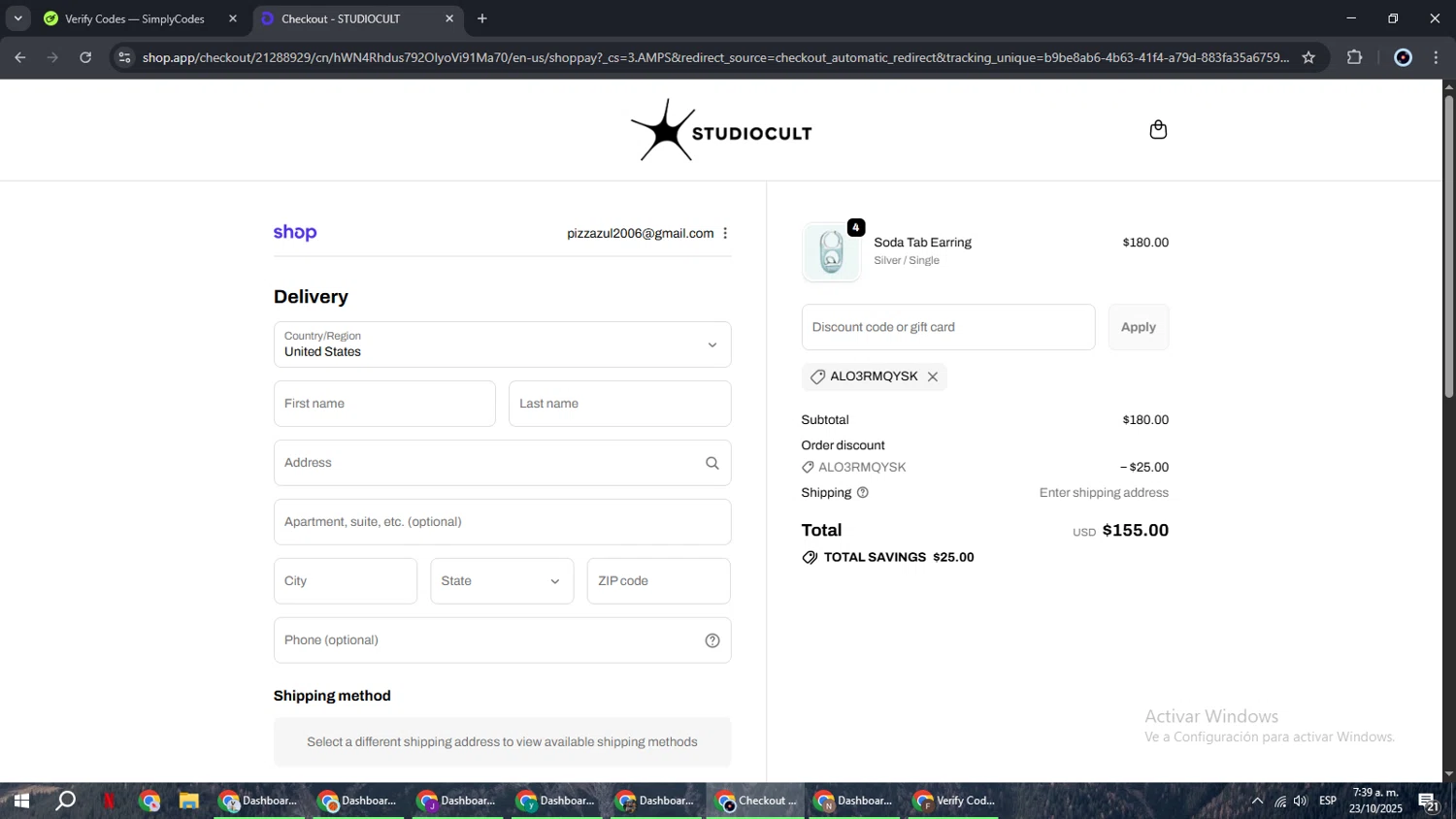The image size is (1456, 819).
Task: Click the page vertical scrollbar
Action: click(x=1449, y=246)
